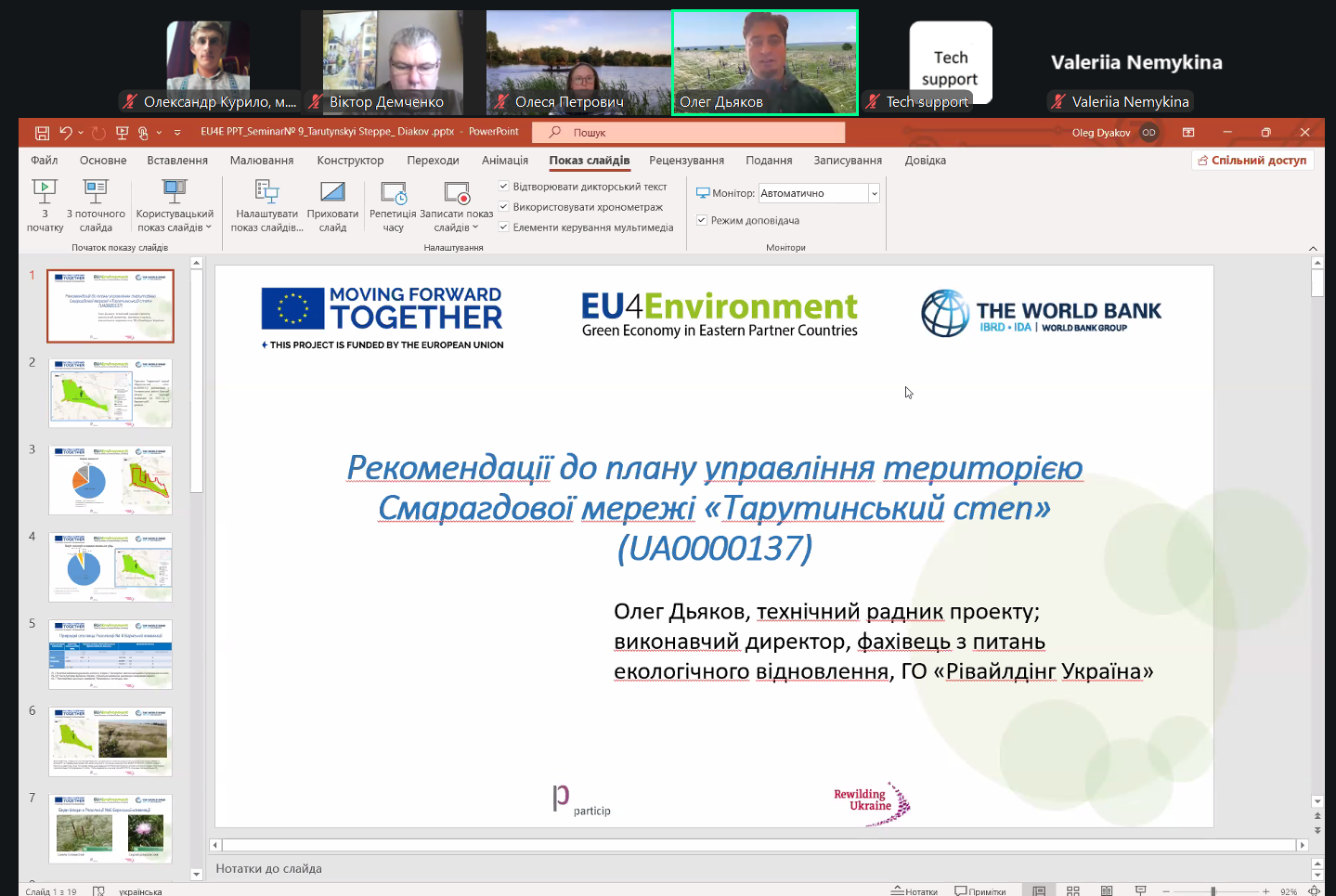Open the Анімація ribbon tab
1336x896 pixels.
[x=504, y=161]
